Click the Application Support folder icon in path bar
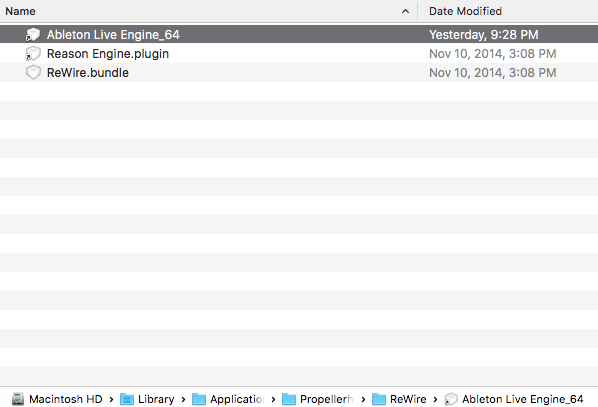Image resolution: width=598 pixels, height=407 pixels. (199, 399)
